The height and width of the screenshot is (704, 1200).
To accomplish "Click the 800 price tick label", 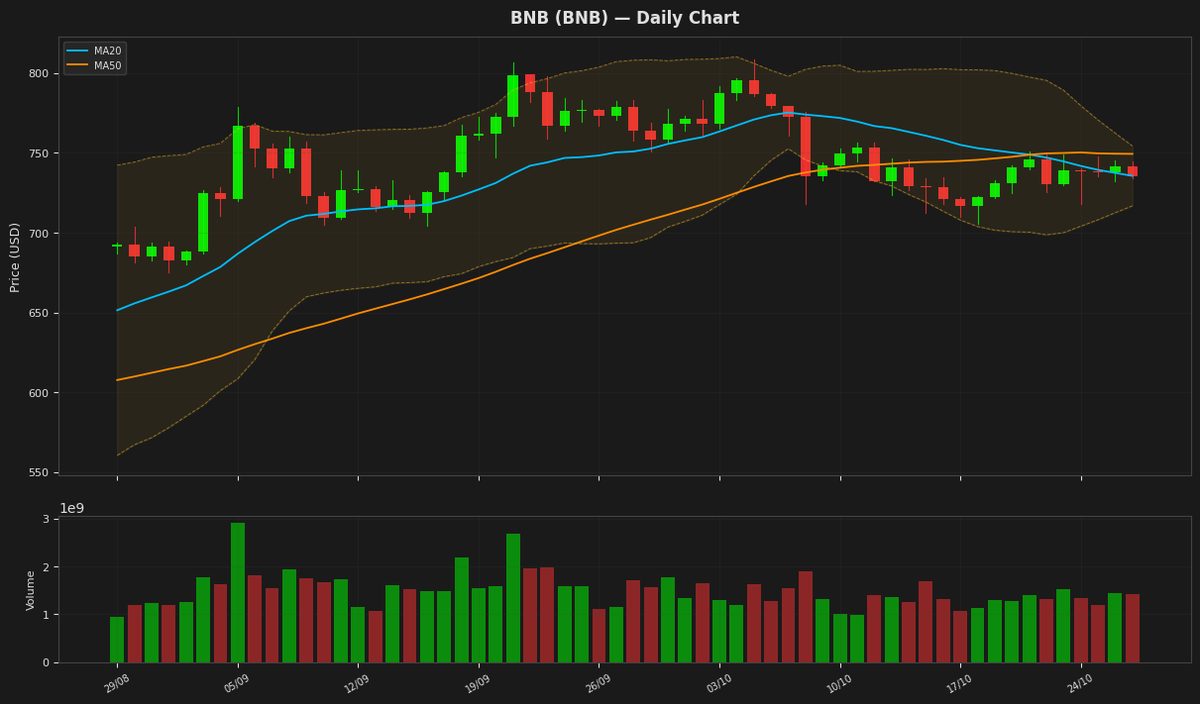I will 39,74.
